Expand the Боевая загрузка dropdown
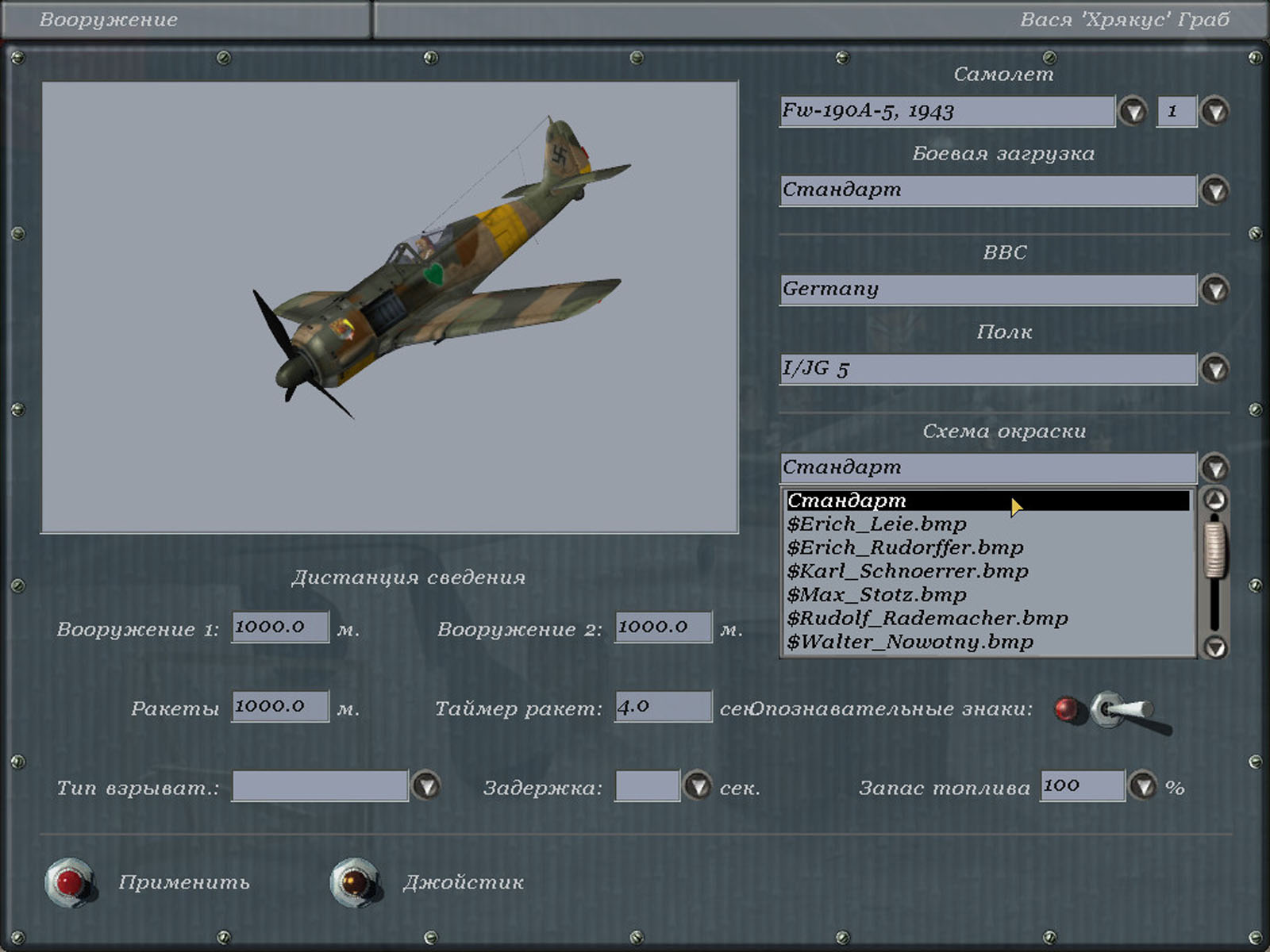 tap(1214, 190)
